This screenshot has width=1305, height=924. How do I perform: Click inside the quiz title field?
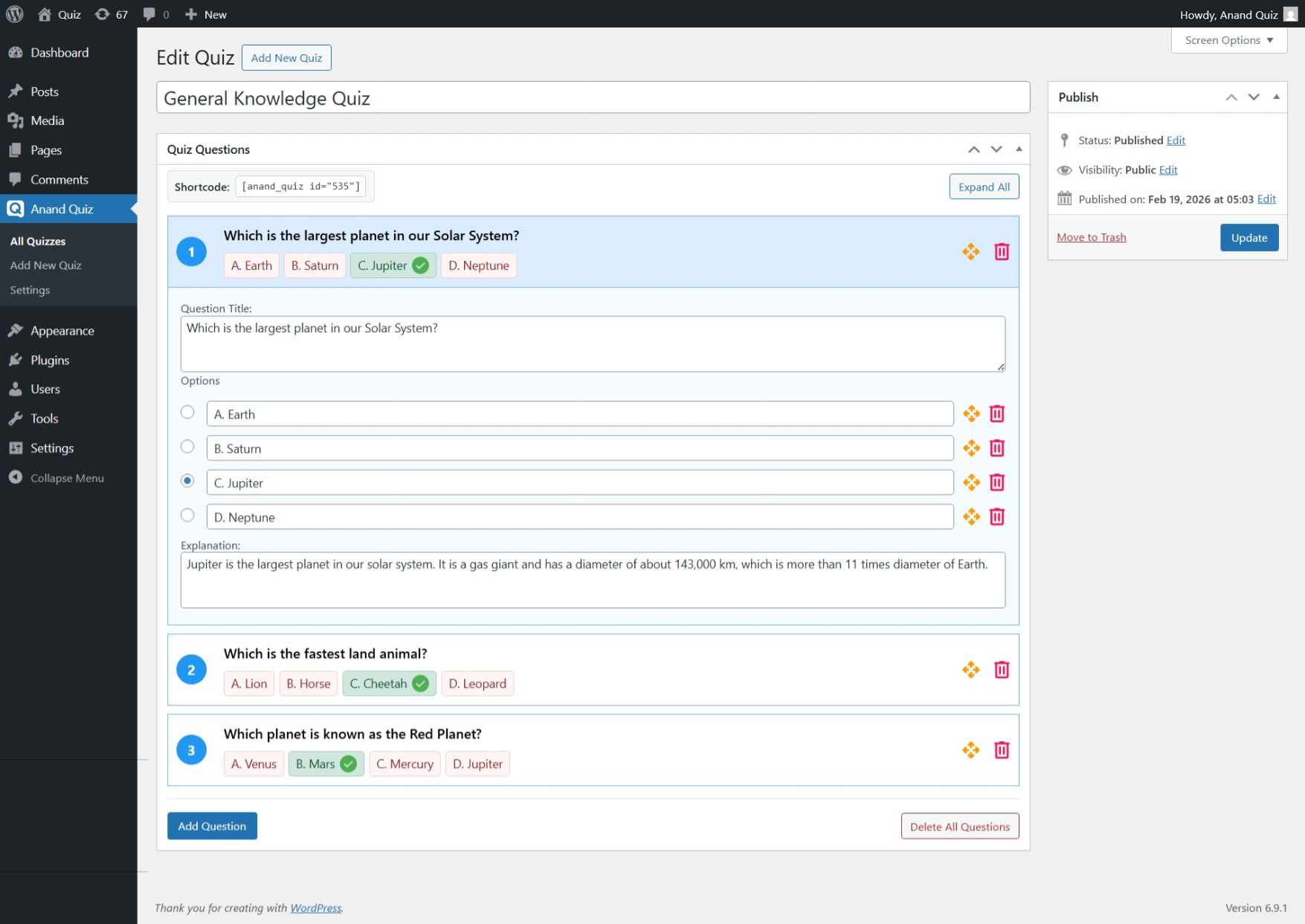click(592, 97)
